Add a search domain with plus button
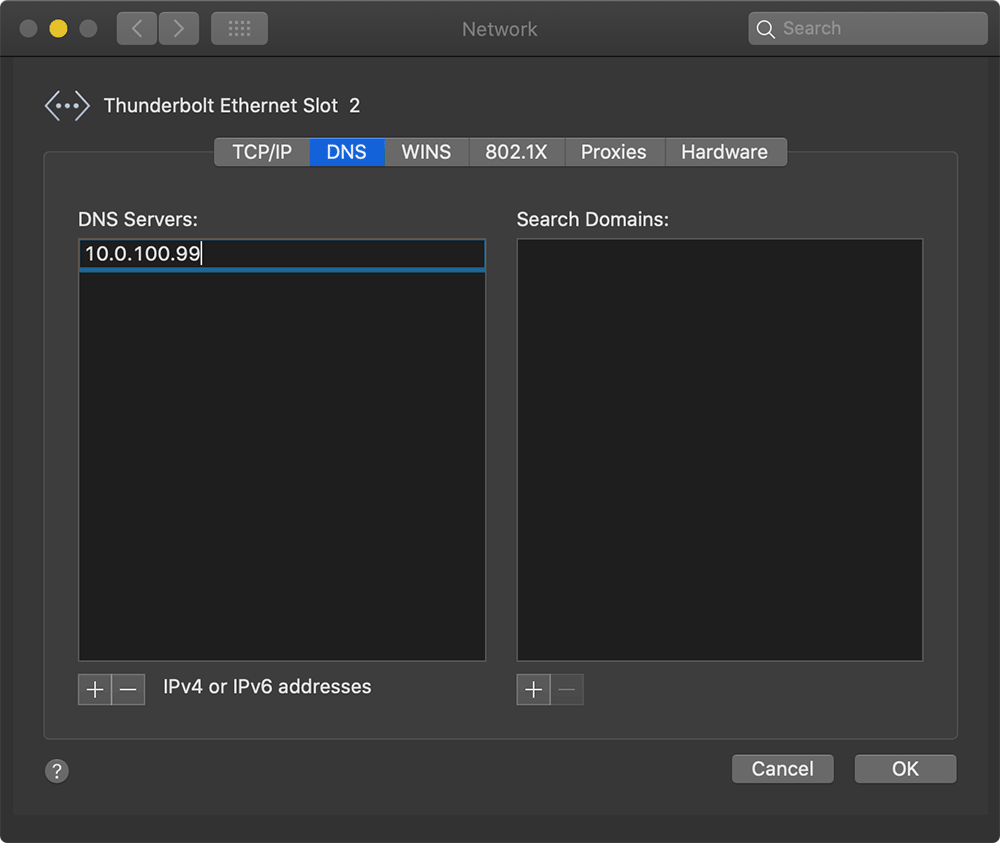This screenshot has height=843, width=1000. pos(533,689)
